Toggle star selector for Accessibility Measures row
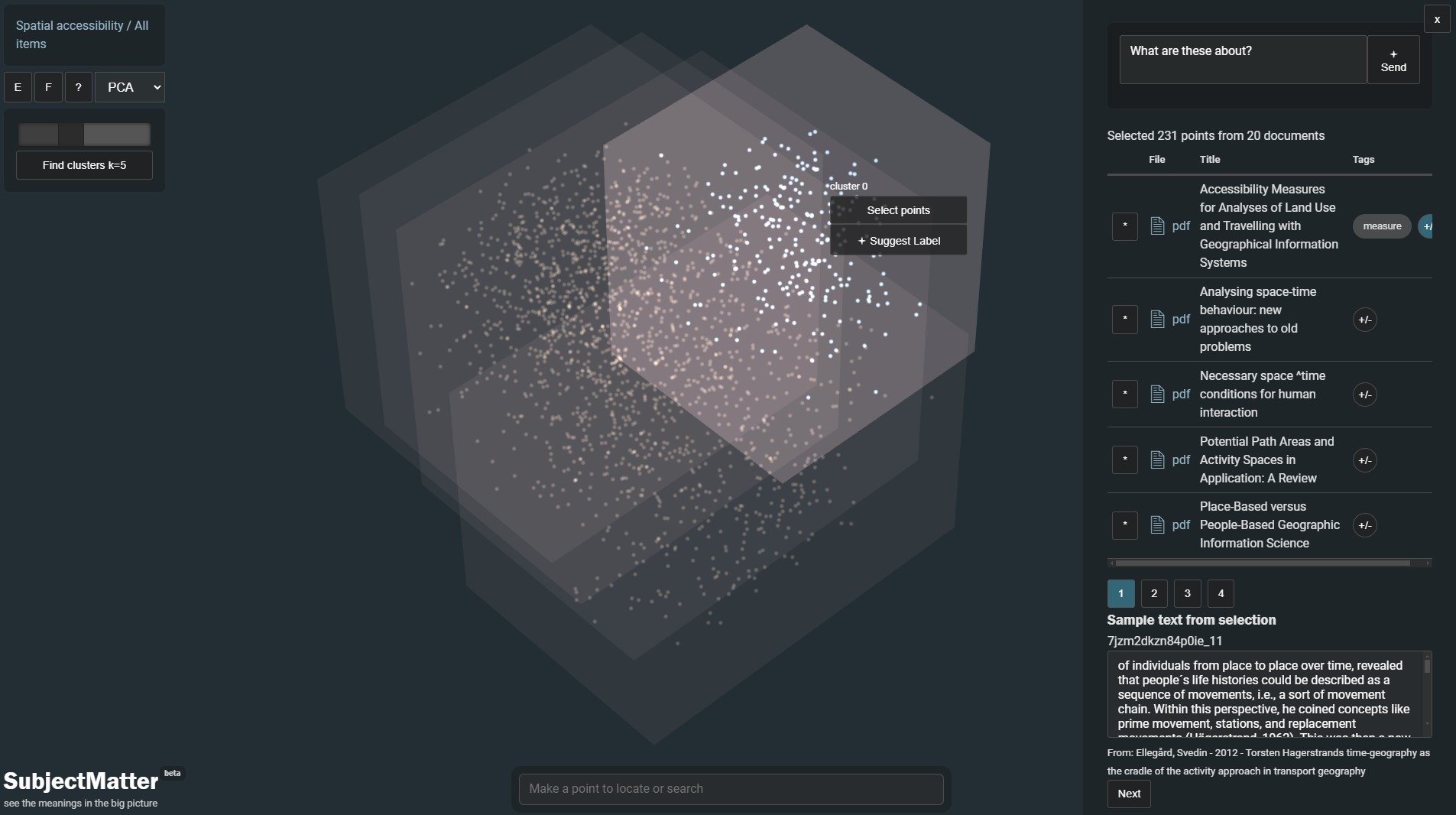Image resolution: width=1456 pixels, height=815 pixels. point(1124,226)
